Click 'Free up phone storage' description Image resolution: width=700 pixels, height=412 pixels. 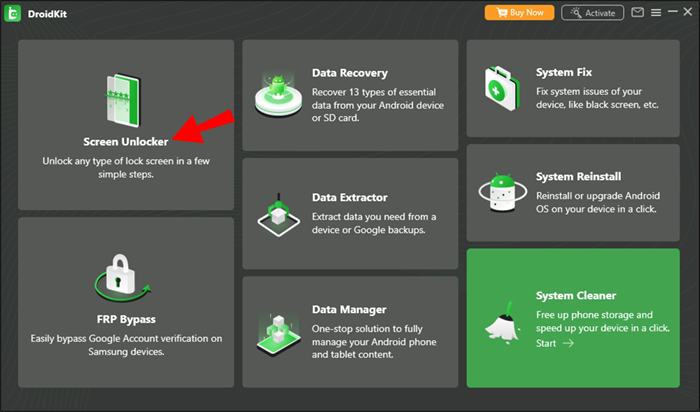[x=603, y=321]
